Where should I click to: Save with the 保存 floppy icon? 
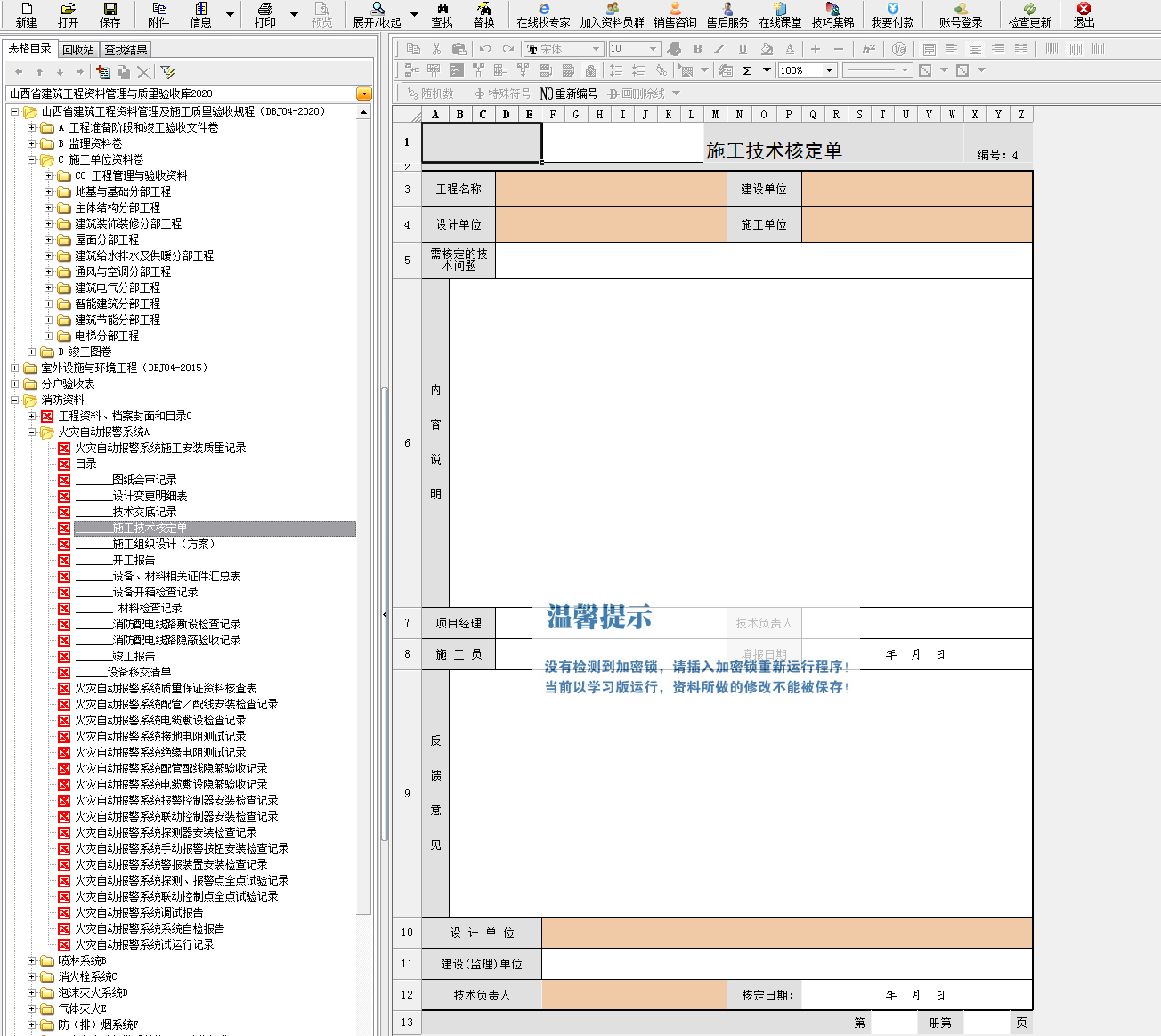[x=110, y=14]
